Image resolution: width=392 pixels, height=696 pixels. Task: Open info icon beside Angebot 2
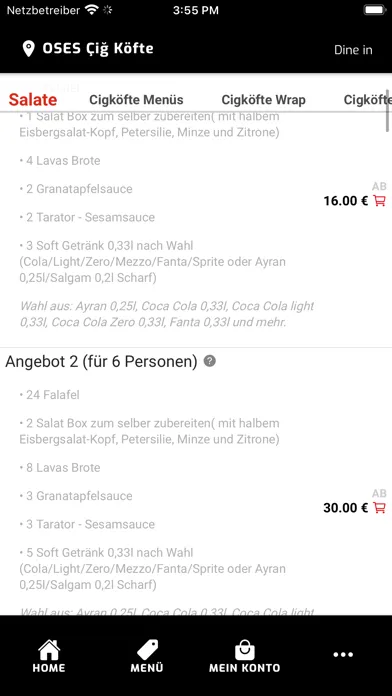(x=210, y=361)
